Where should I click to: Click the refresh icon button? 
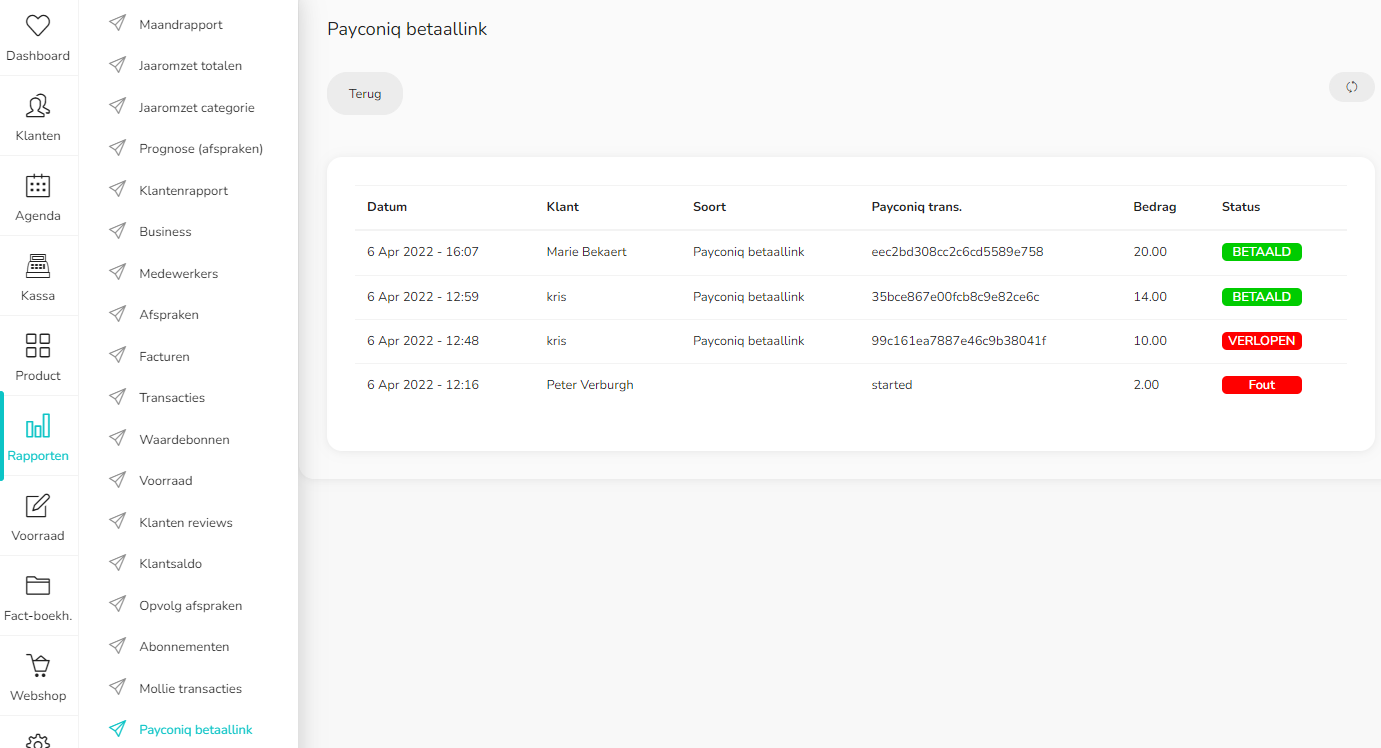pyautogui.click(x=1351, y=87)
